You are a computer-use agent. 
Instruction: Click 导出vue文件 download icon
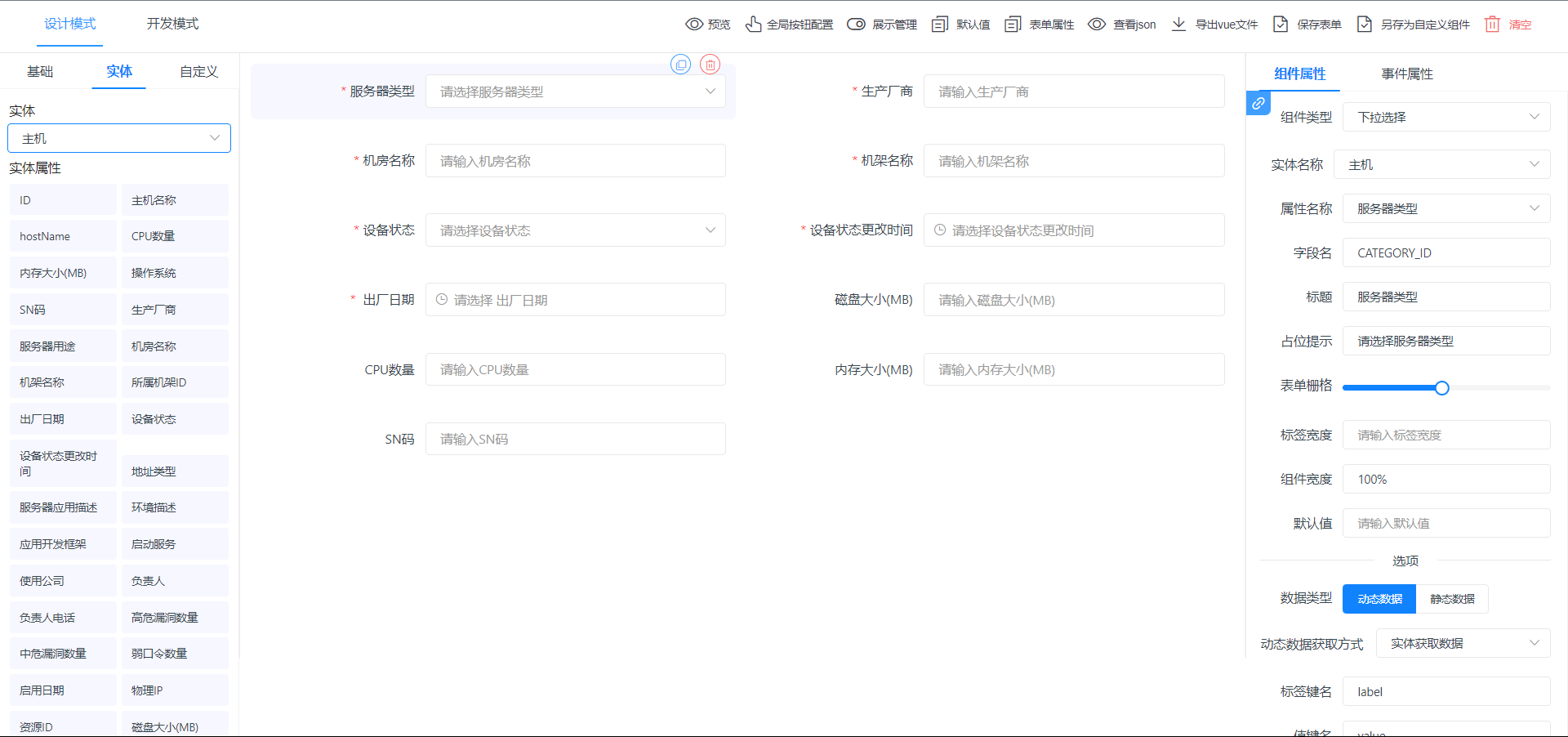click(1178, 25)
